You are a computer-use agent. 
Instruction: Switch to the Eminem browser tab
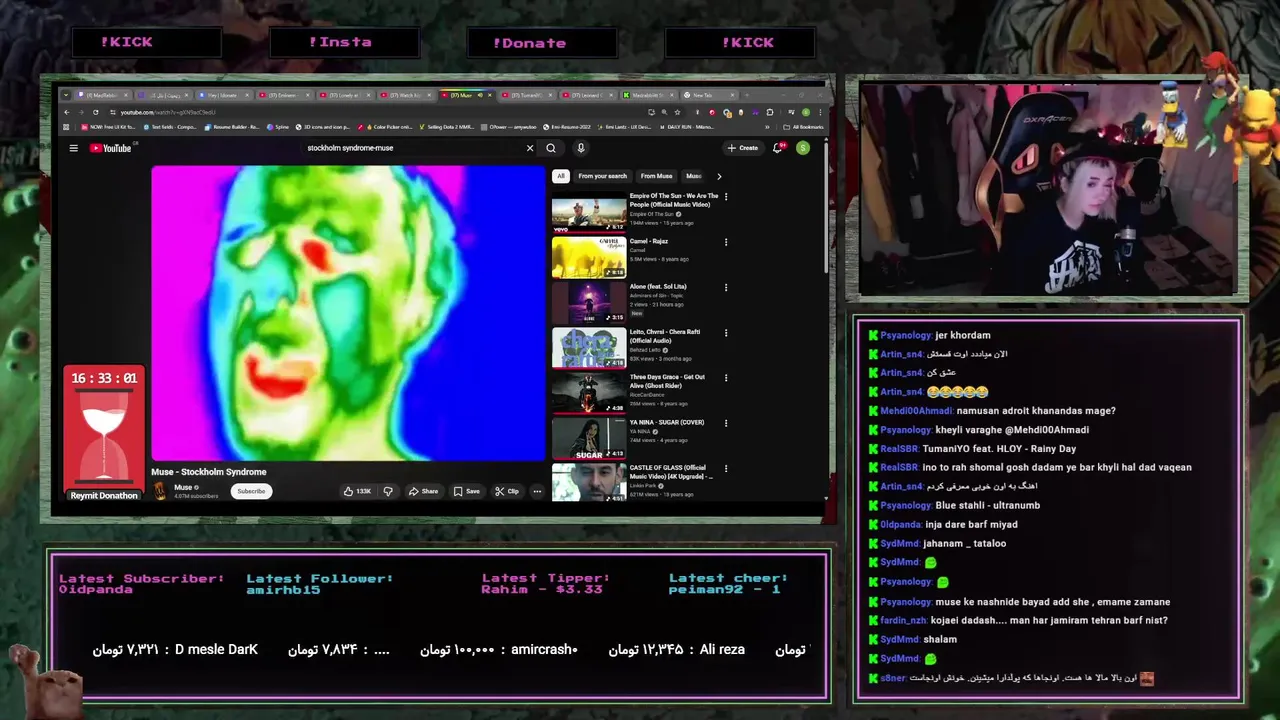point(284,95)
